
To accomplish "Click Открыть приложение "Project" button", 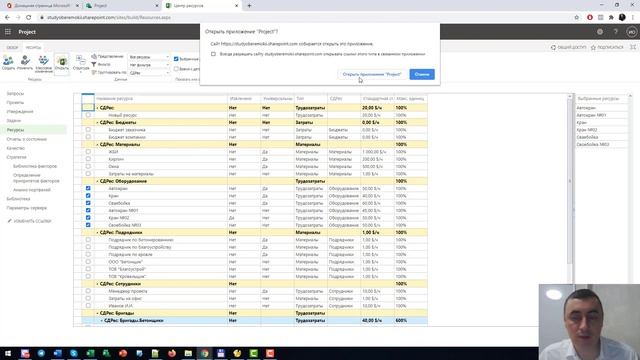I will [x=372, y=74].
